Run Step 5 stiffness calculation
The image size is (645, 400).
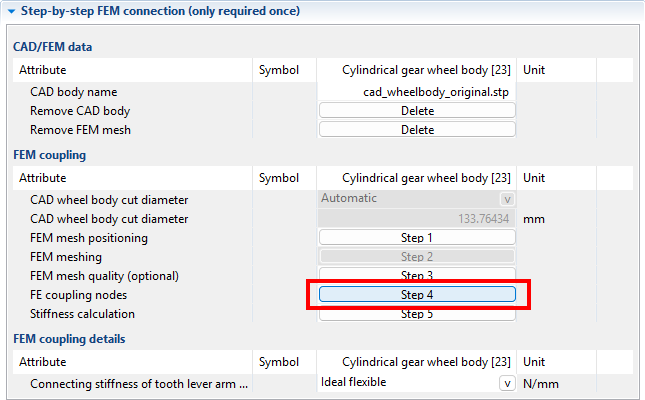(x=416, y=314)
